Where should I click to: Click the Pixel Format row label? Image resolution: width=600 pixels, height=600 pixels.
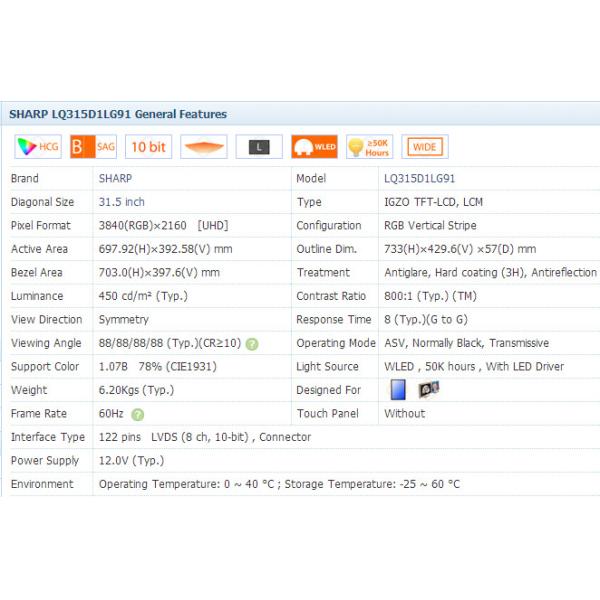coord(41,226)
